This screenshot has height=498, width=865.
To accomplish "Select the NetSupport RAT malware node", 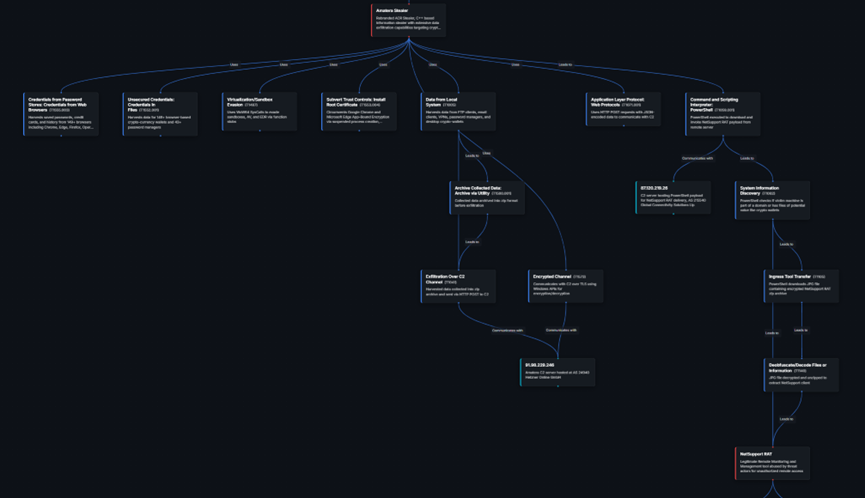I will 775,460.
